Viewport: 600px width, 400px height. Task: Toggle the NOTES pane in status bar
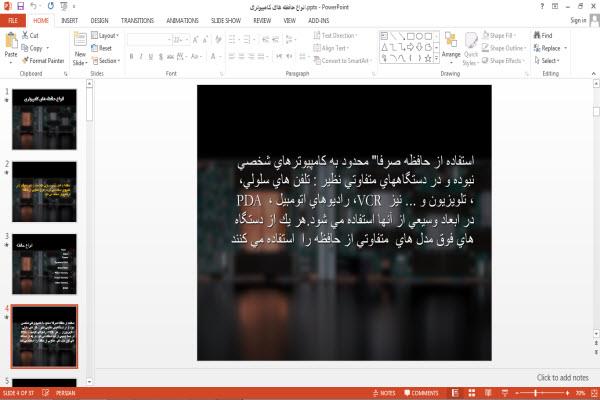pyautogui.click(x=384, y=393)
